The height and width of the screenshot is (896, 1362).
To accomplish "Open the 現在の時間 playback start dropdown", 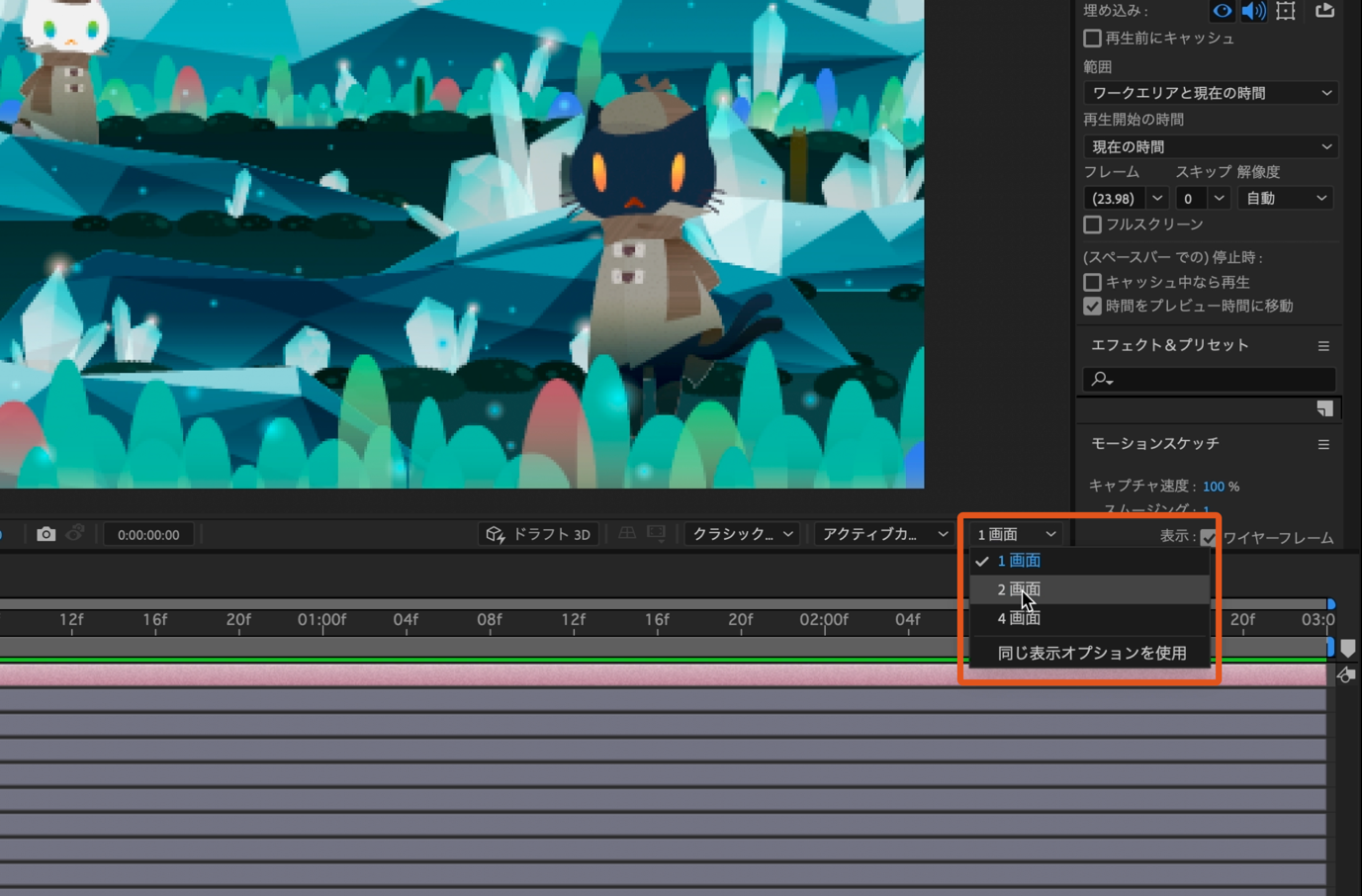I will point(1211,146).
